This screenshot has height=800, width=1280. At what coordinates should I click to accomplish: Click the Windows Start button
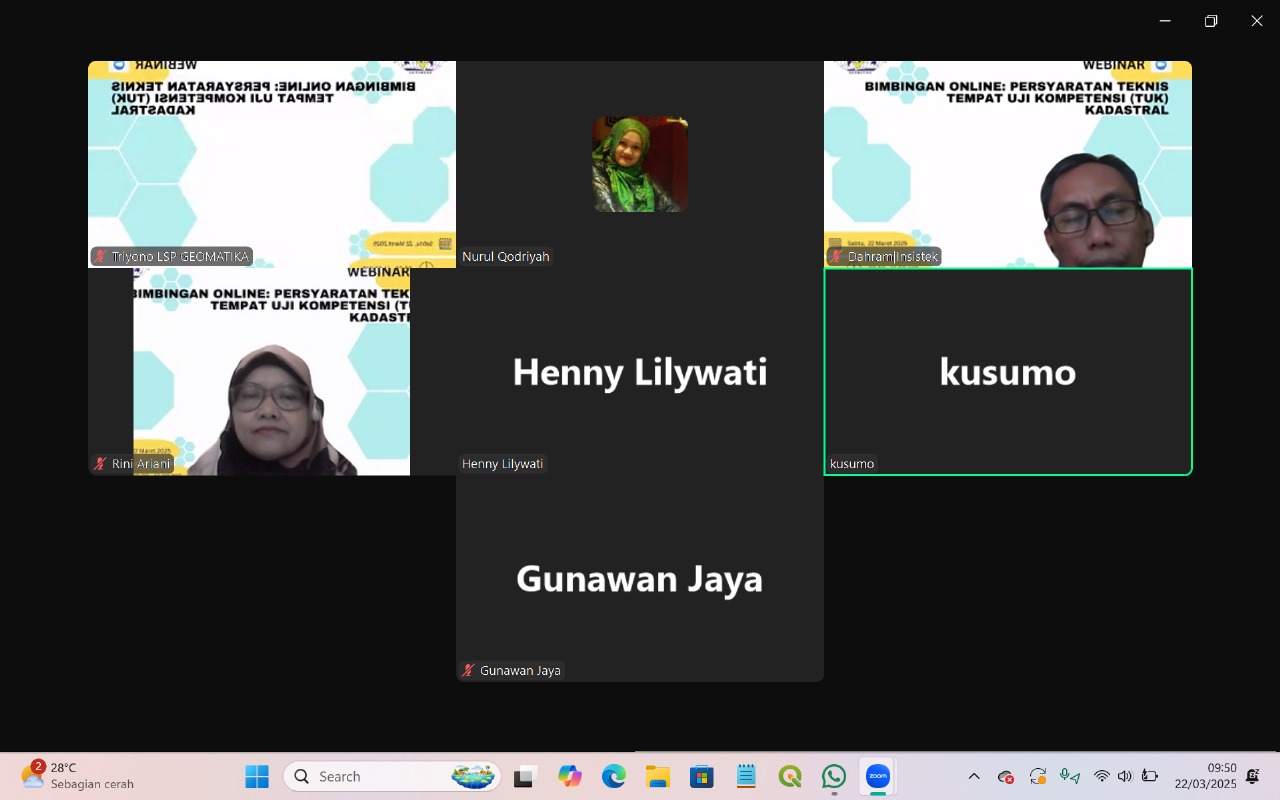pos(257,776)
